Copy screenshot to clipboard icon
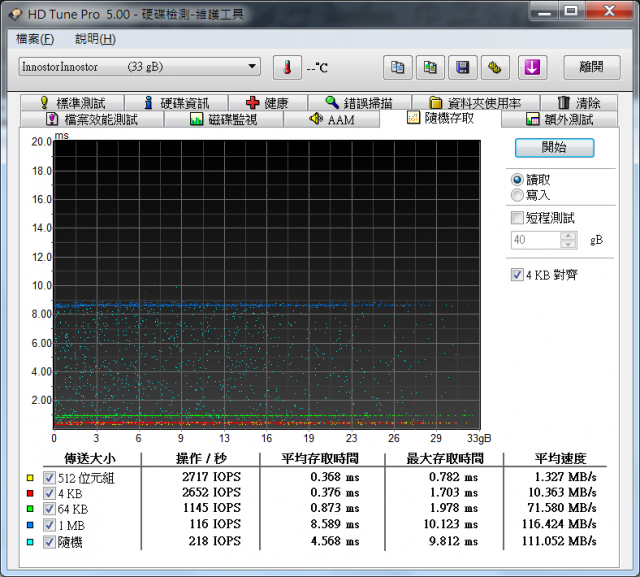The width and height of the screenshot is (640, 577). coord(430,67)
